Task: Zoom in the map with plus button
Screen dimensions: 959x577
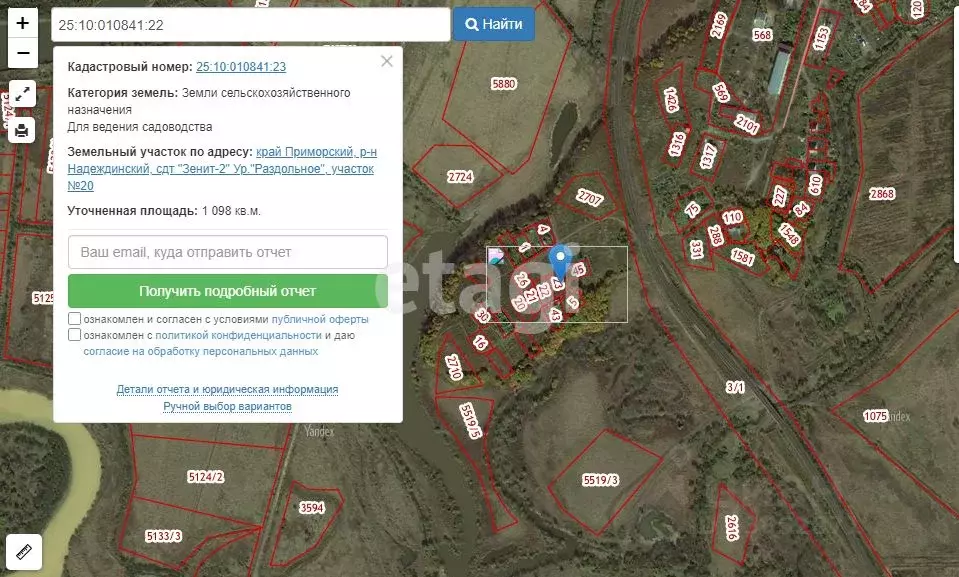Action: [x=23, y=23]
